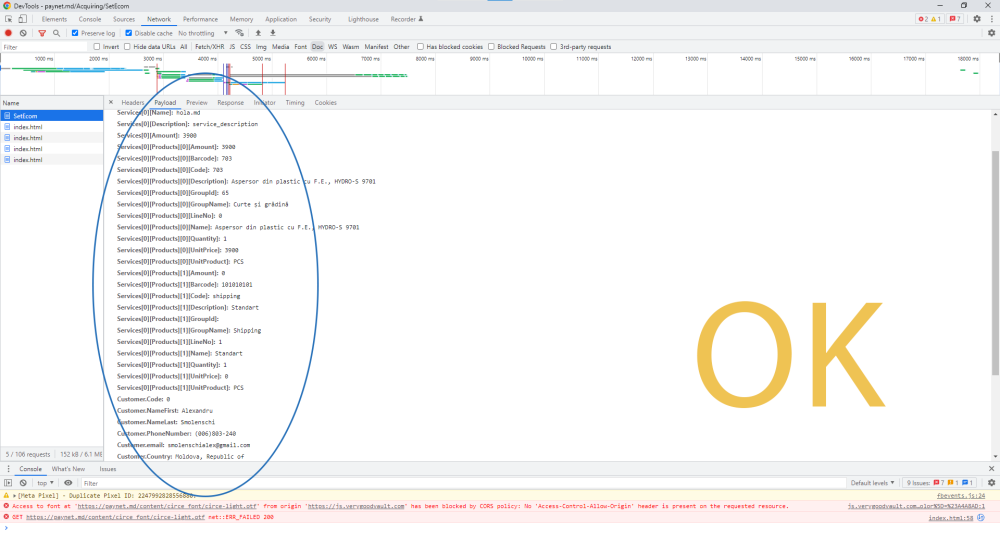Viewport: 1000px width, 542px height.
Task: Uncheck the Disable cache checkbox
Action: point(129,33)
